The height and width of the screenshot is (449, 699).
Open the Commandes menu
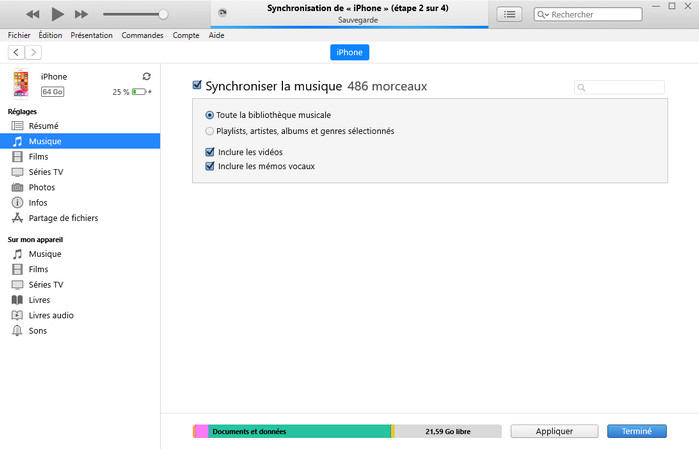tap(142, 35)
